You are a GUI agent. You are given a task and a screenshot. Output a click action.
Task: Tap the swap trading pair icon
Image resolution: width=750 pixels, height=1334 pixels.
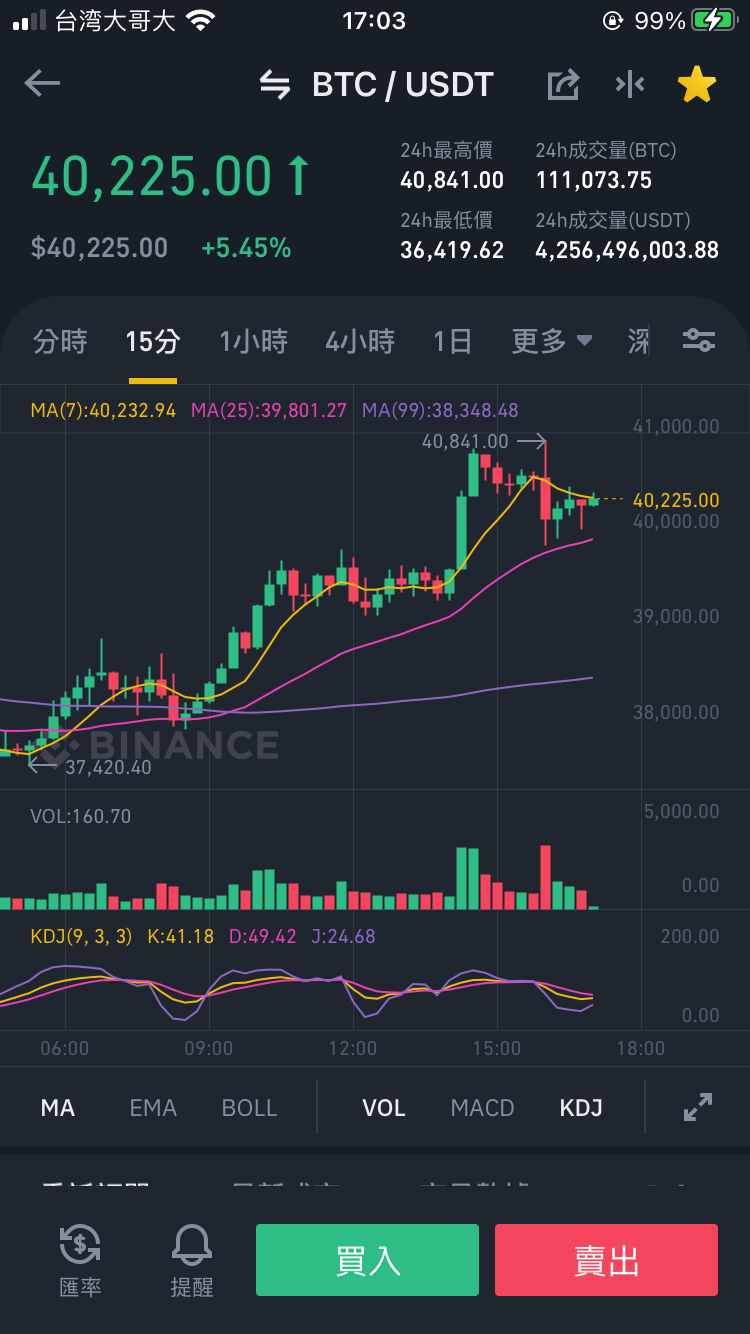275,85
